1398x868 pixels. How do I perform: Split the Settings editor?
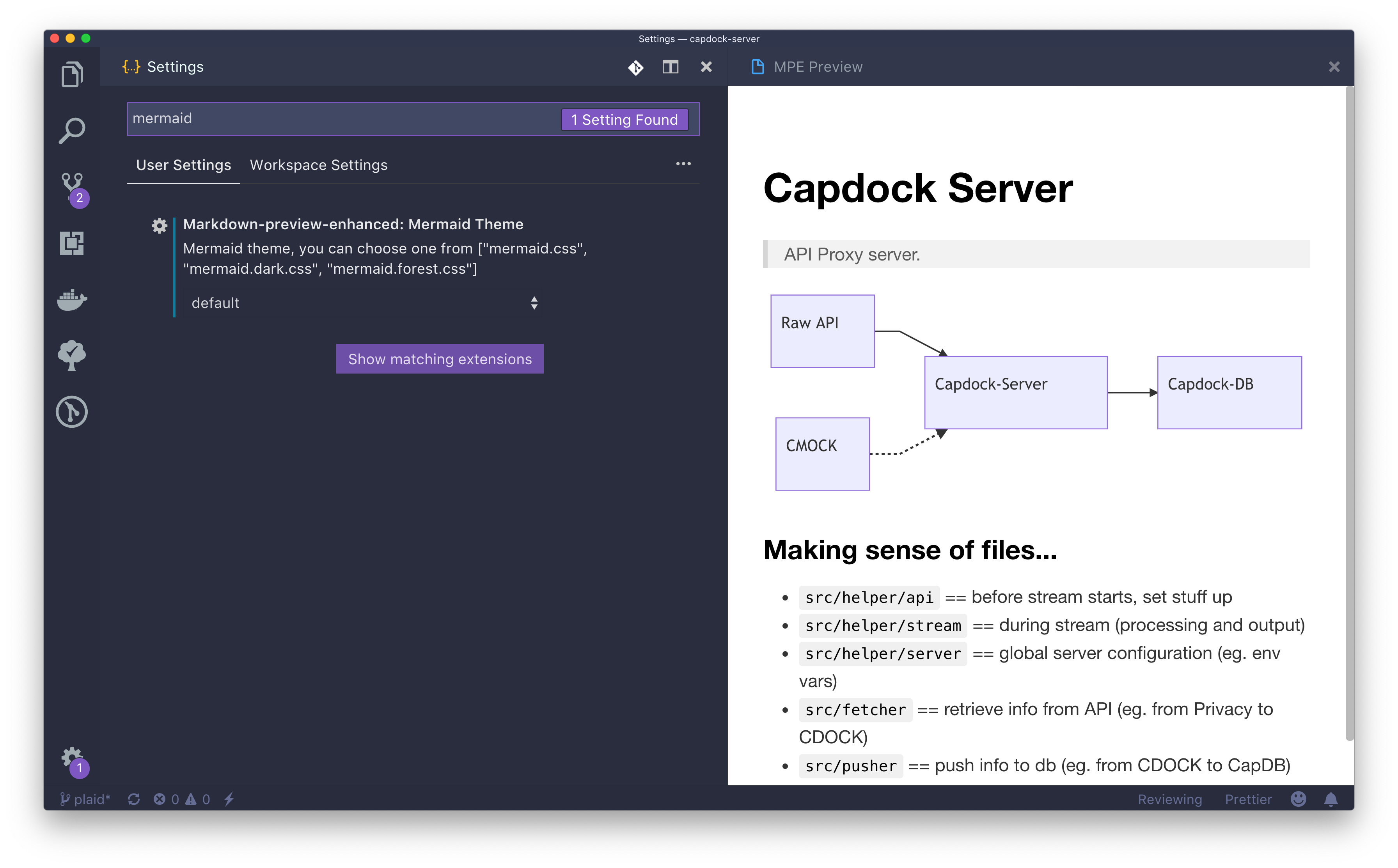coord(670,67)
